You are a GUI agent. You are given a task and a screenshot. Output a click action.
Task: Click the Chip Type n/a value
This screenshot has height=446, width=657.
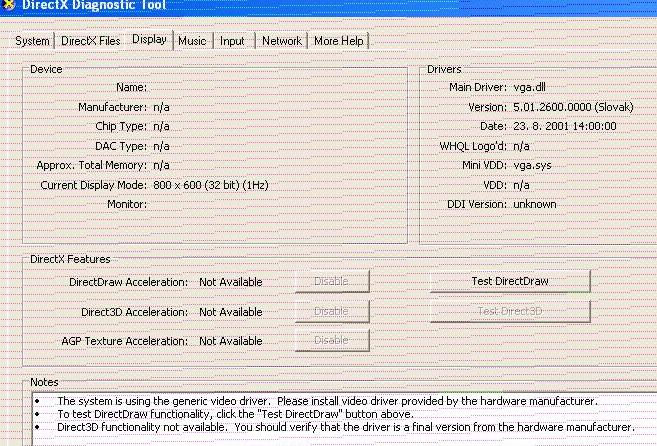point(161,126)
